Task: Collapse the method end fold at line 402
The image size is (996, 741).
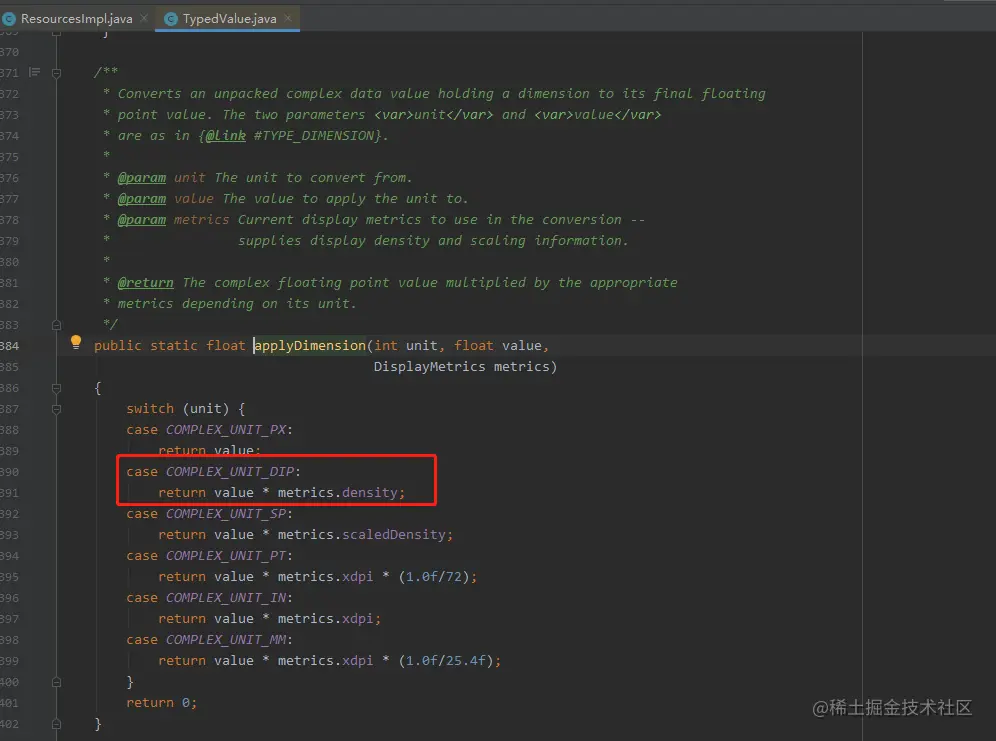Action: 57,724
